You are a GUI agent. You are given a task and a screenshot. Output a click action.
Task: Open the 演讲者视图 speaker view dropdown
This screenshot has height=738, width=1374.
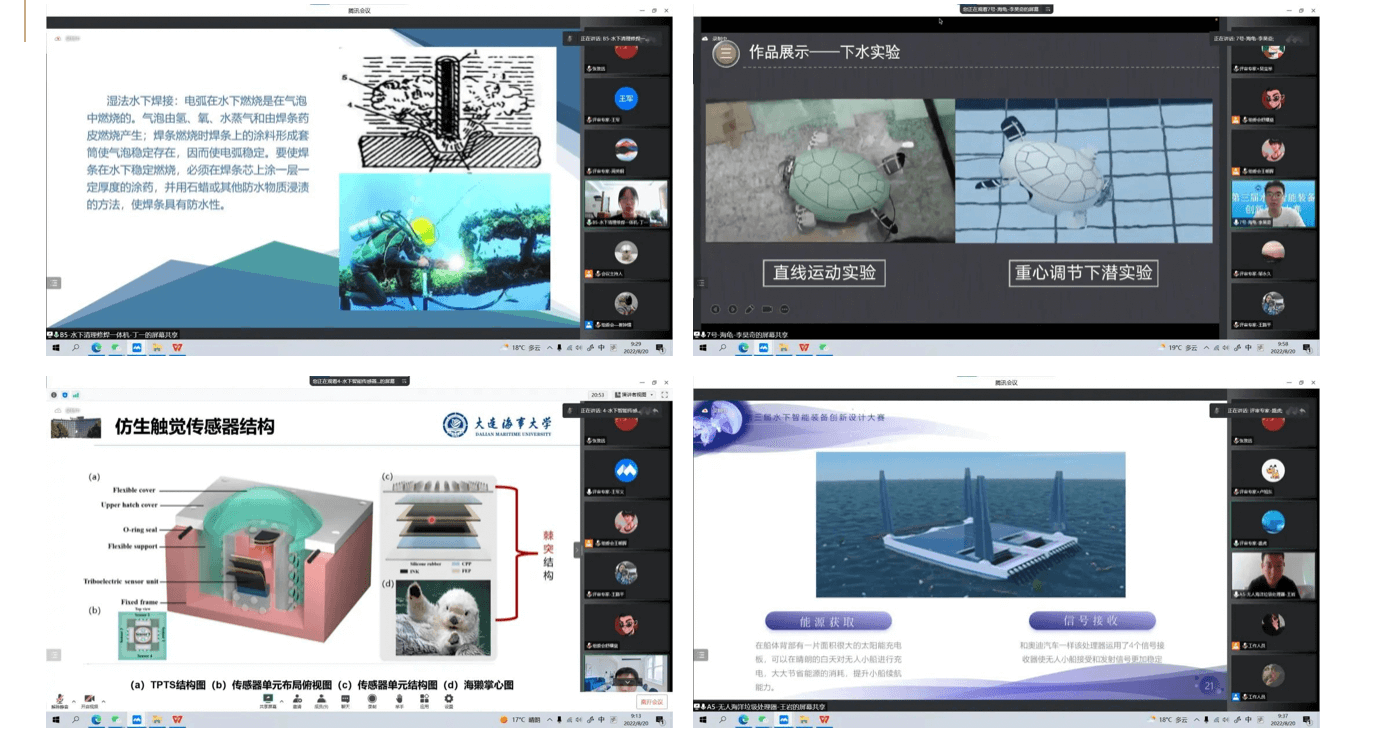(x=632, y=395)
